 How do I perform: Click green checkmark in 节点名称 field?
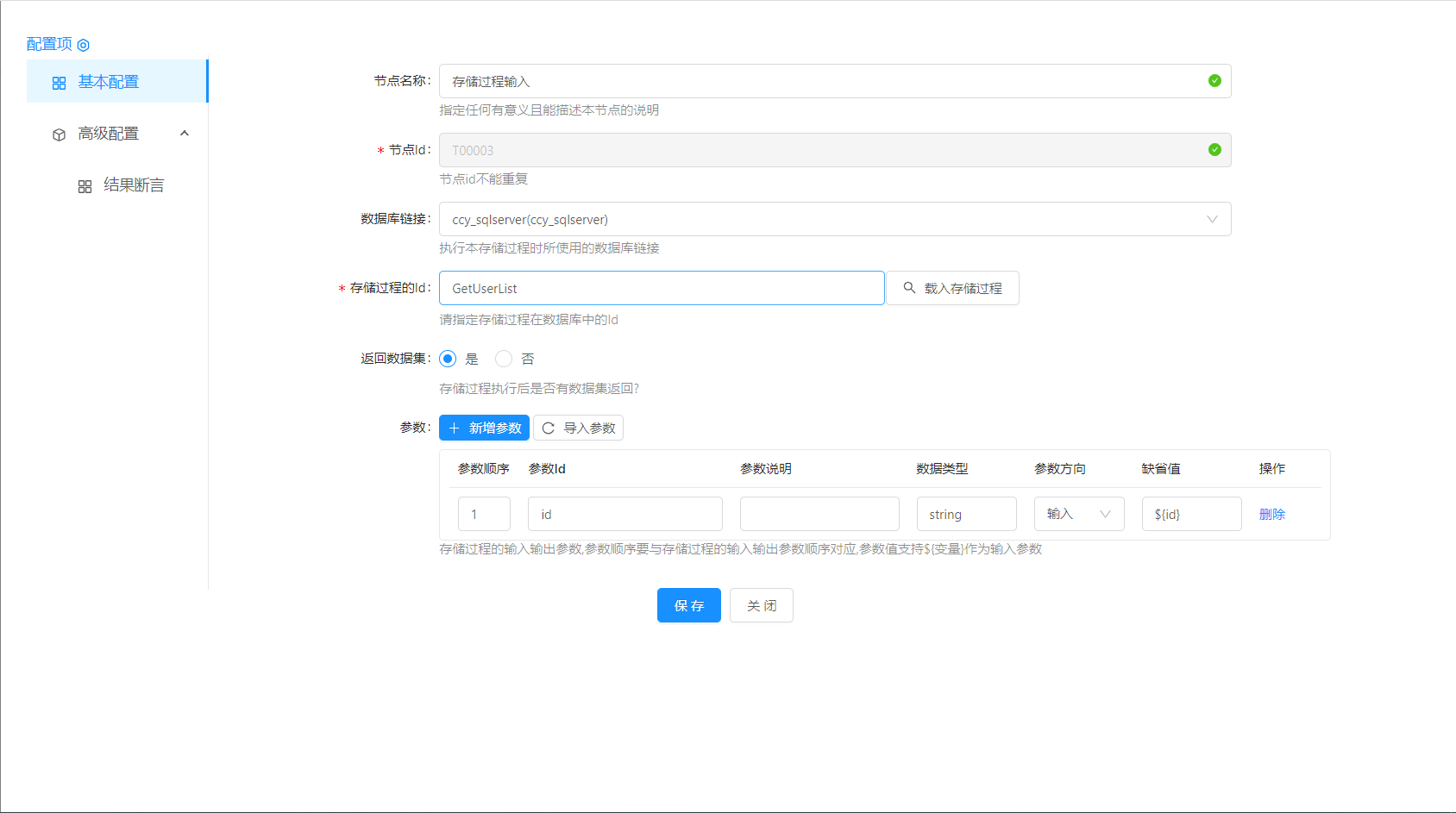pos(1214,81)
